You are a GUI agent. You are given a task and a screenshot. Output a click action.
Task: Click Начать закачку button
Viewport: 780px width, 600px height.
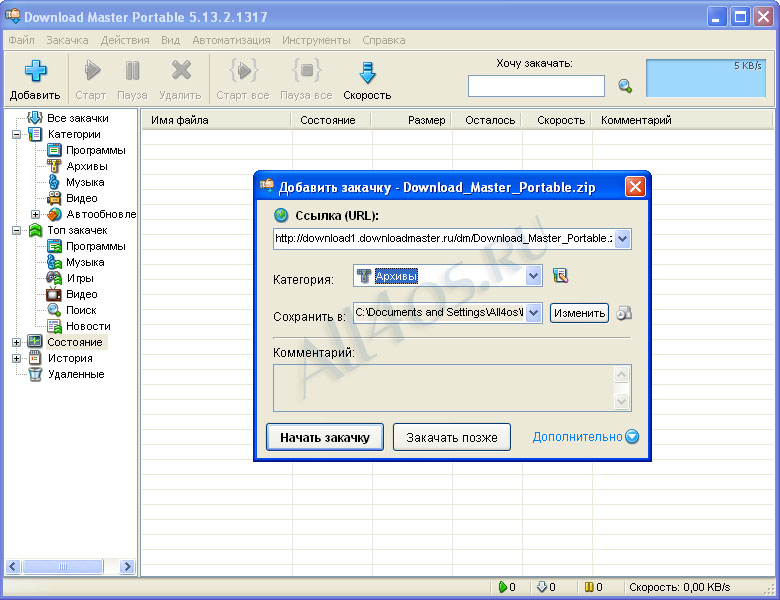point(325,437)
